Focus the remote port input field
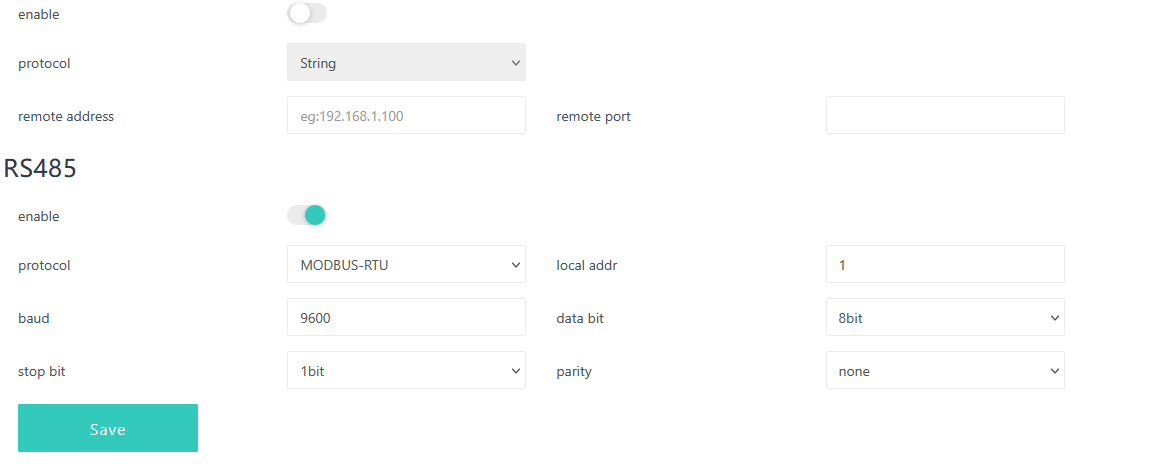Viewport: 1161px width, 467px height. 945,115
